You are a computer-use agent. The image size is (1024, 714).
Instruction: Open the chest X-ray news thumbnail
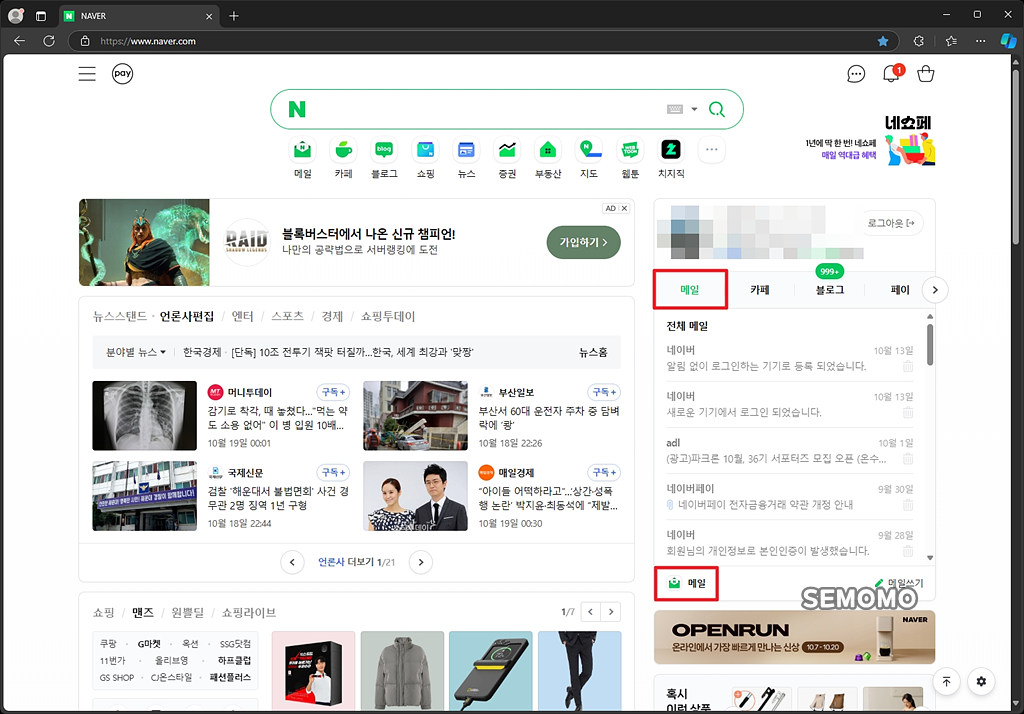[144, 415]
